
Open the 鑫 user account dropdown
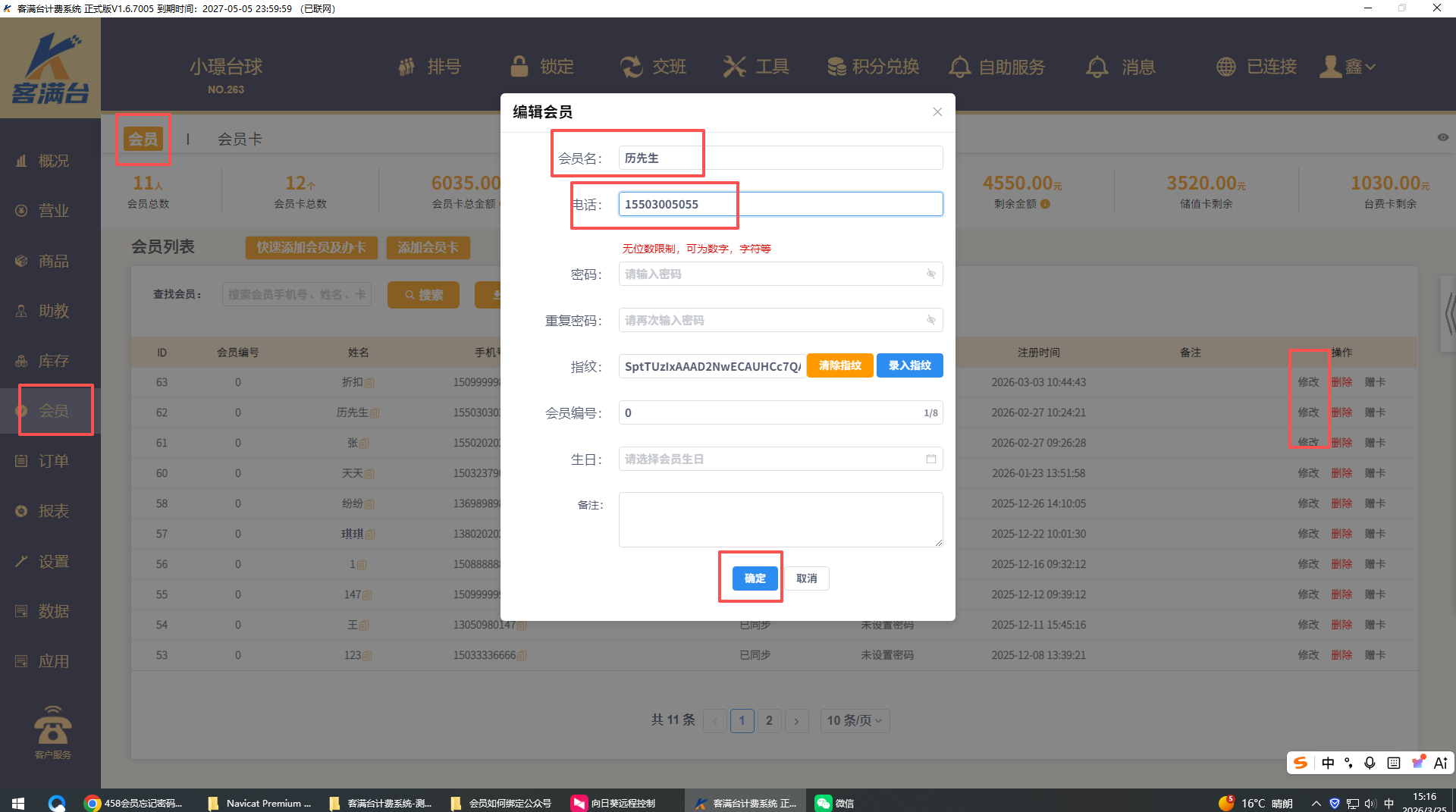(1348, 67)
